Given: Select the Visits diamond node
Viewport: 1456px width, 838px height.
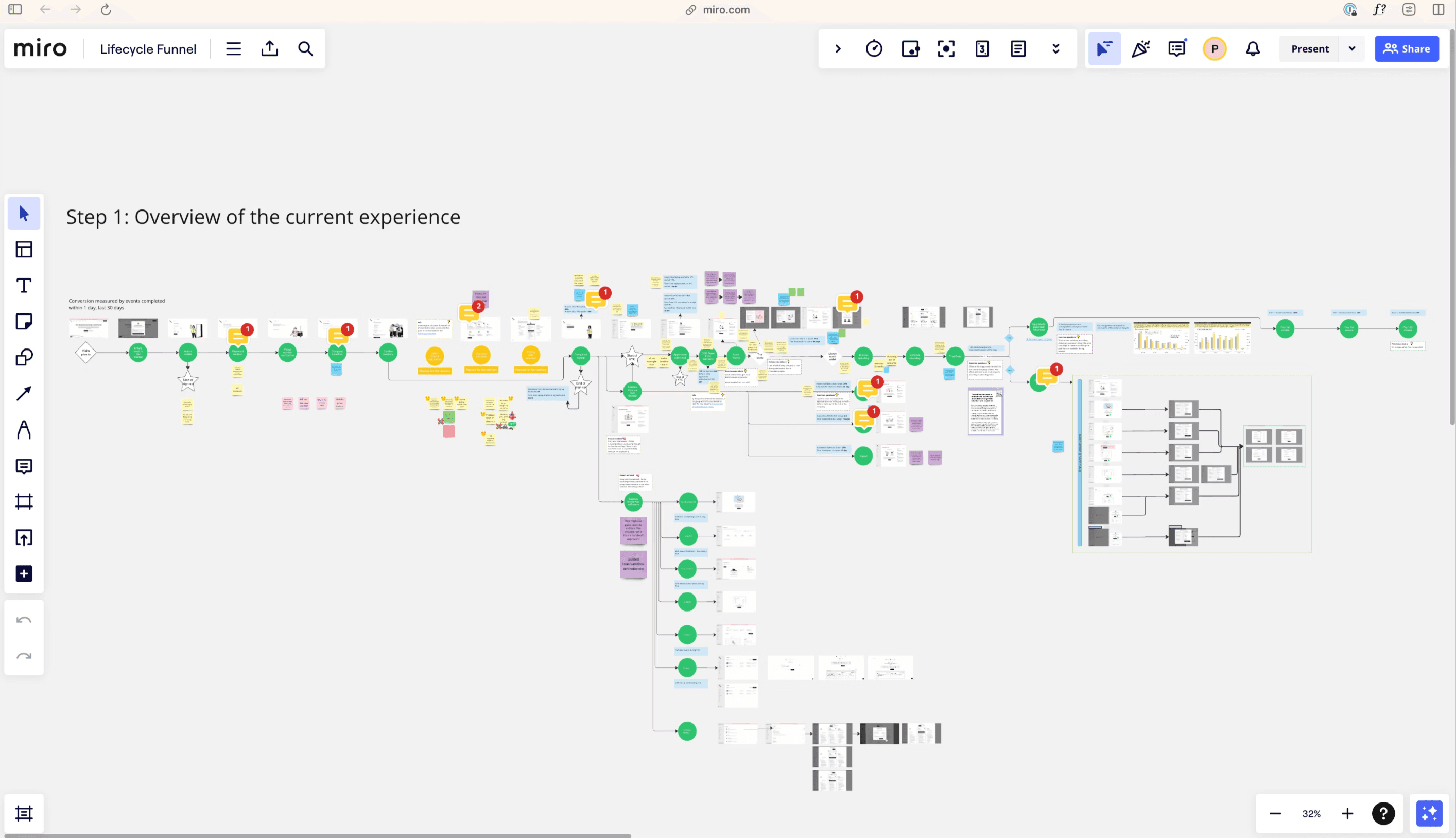Looking at the screenshot, I should pos(85,352).
